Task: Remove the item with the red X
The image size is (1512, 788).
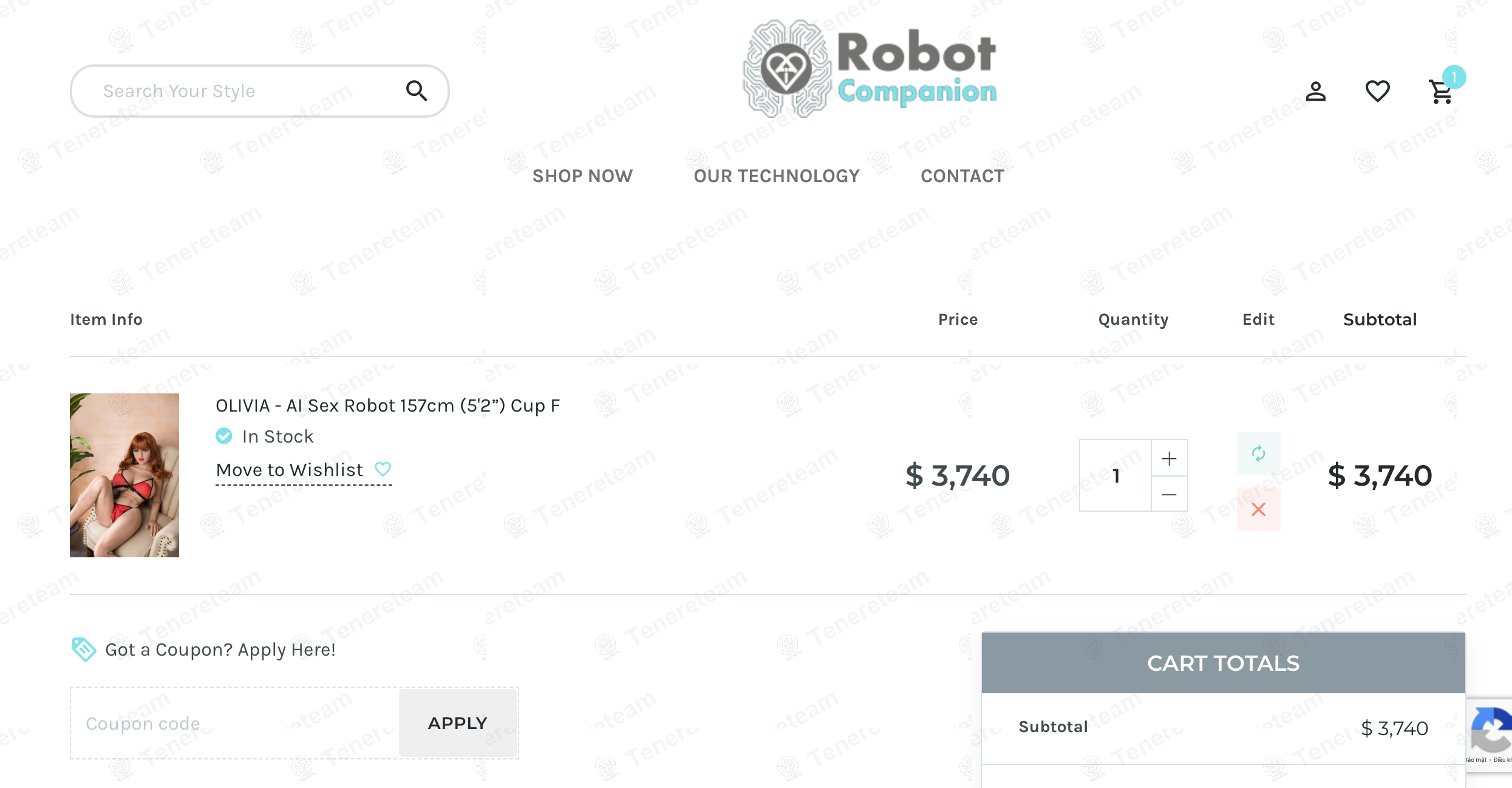Action: 1258,509
